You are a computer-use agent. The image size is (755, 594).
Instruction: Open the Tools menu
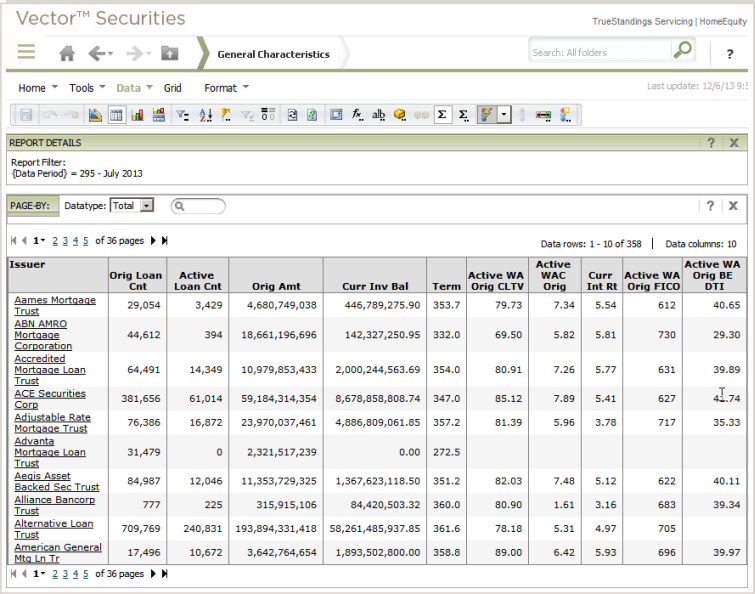click(x=87, y=88)
